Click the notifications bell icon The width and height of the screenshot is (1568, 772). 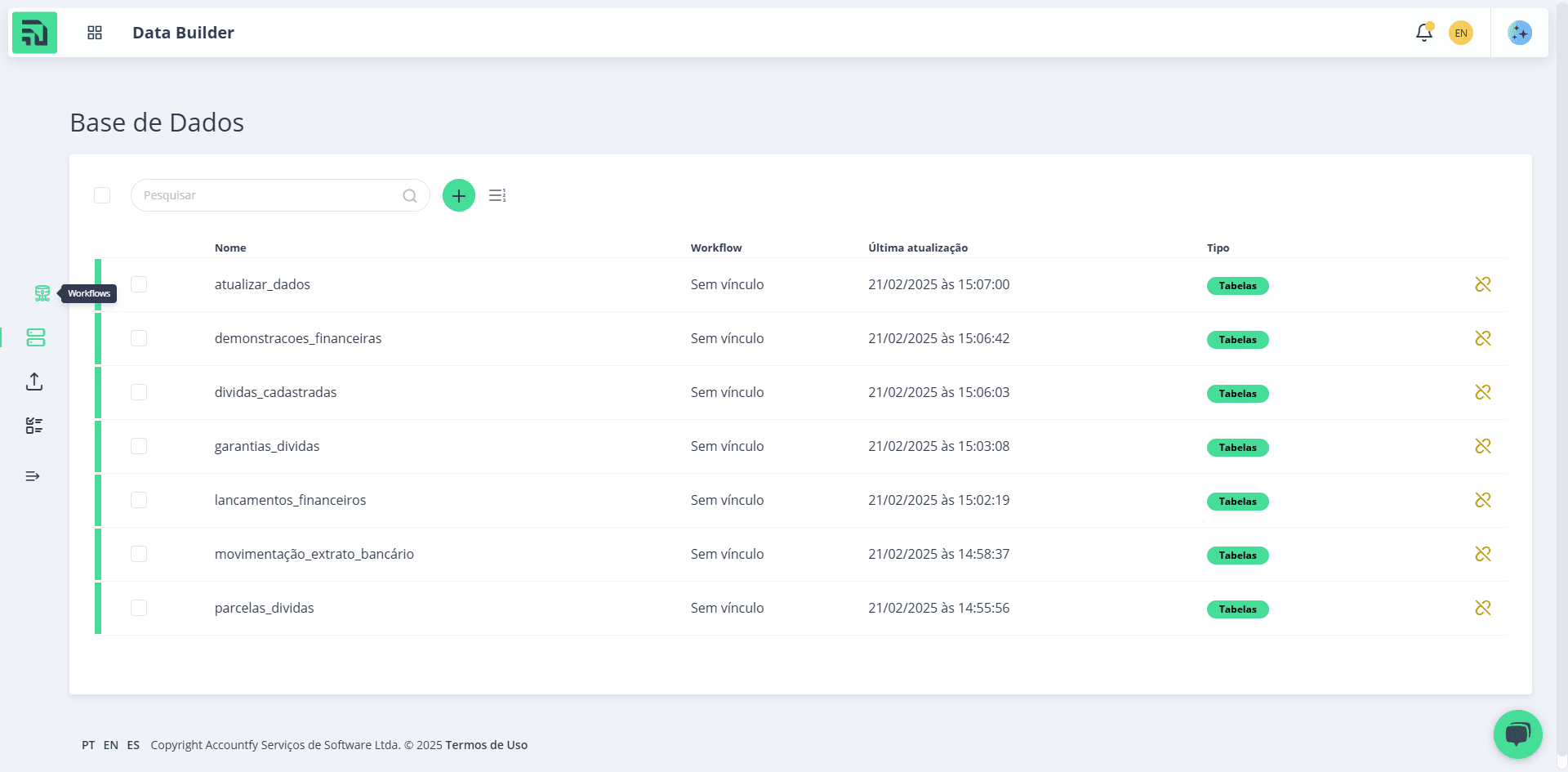1424,33
